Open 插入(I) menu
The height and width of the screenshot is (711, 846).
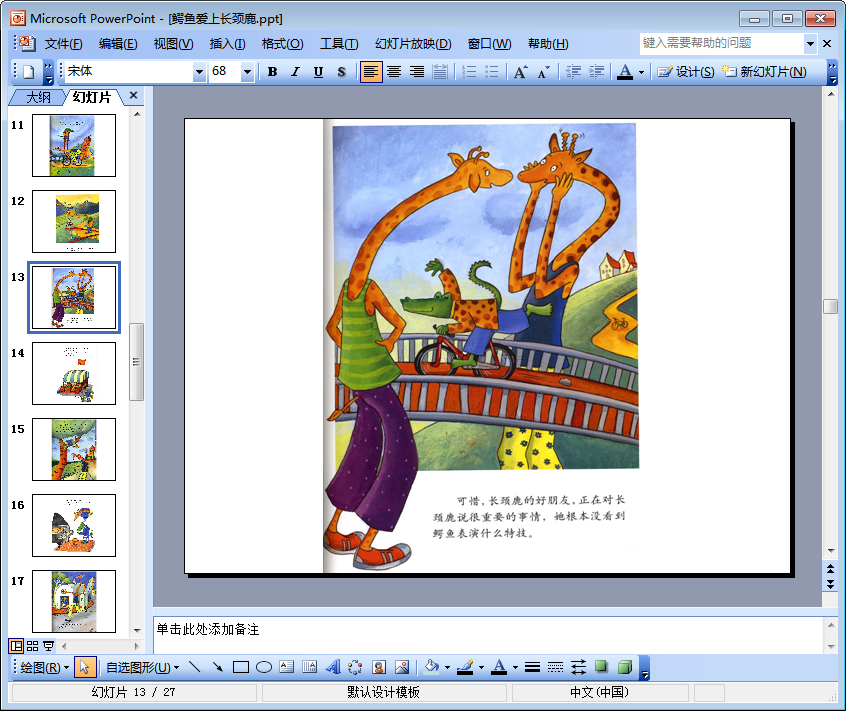coord(227,44)
